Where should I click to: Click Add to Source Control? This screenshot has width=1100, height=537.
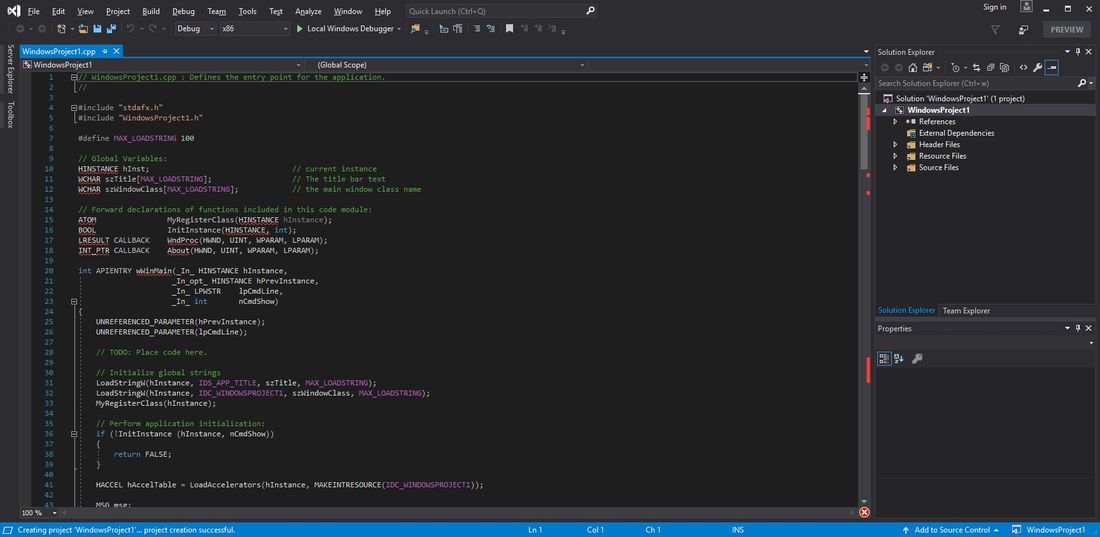(951, 530)
